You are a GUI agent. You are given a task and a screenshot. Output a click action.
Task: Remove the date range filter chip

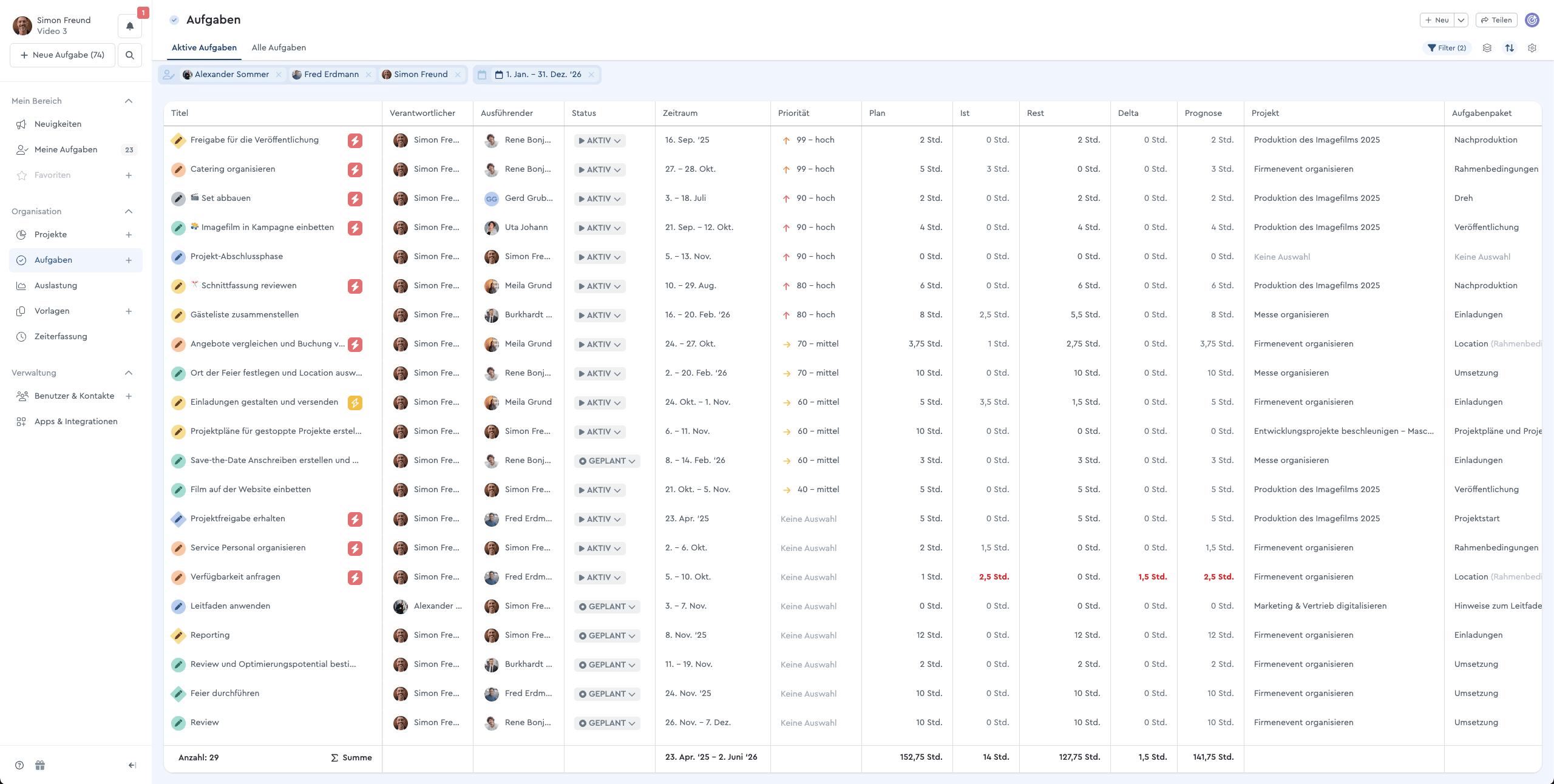click(591, 75)
